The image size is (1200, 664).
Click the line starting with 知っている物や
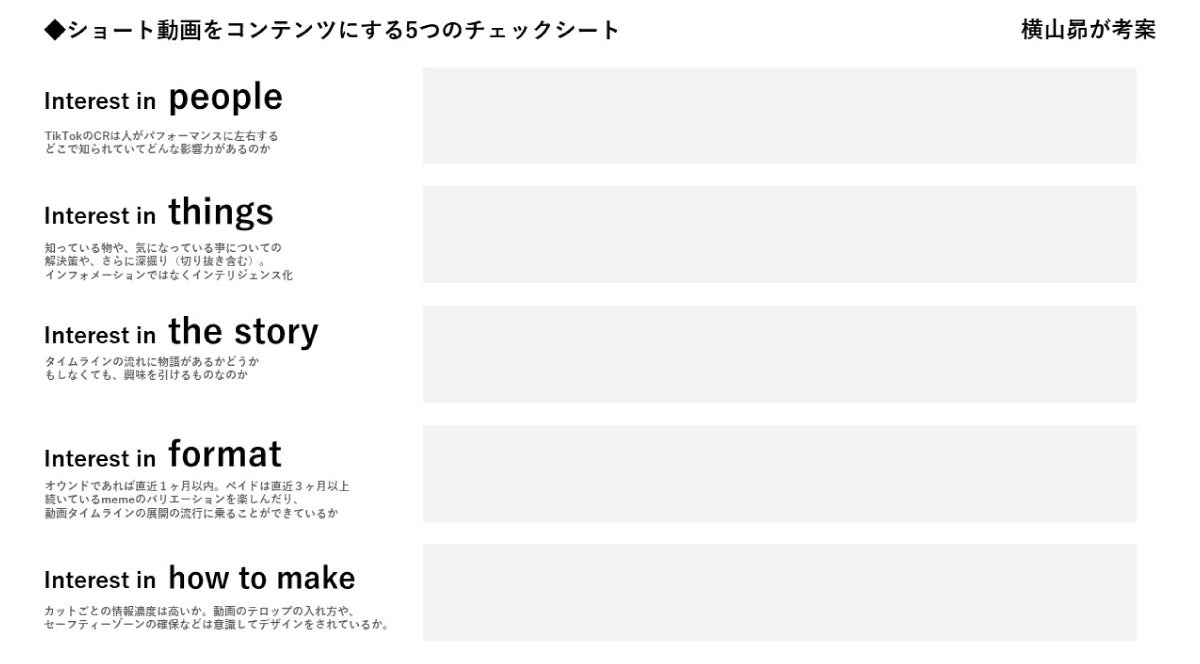pyautogui.click(x=163, y=247)
